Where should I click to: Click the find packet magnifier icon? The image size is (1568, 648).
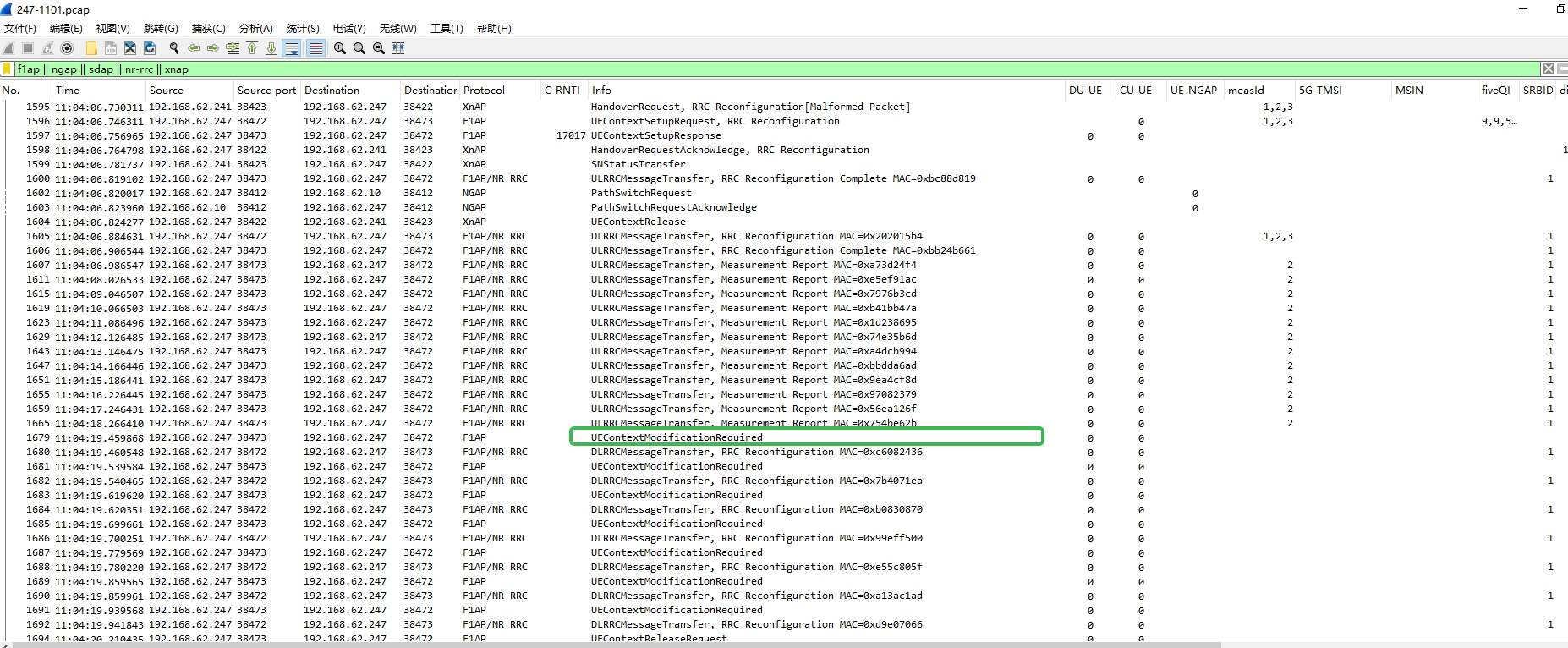click(x=174, y=48)
